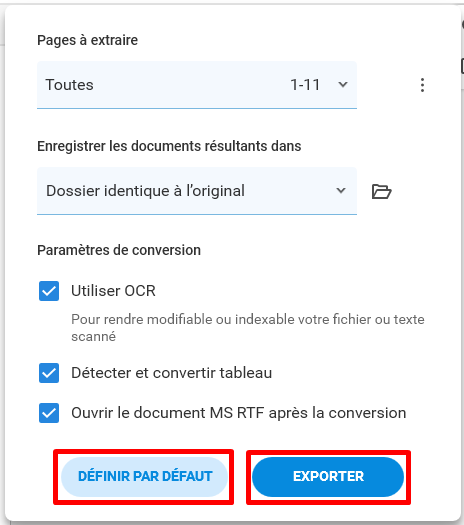Open the three-dot more options menu

[422, 85]
